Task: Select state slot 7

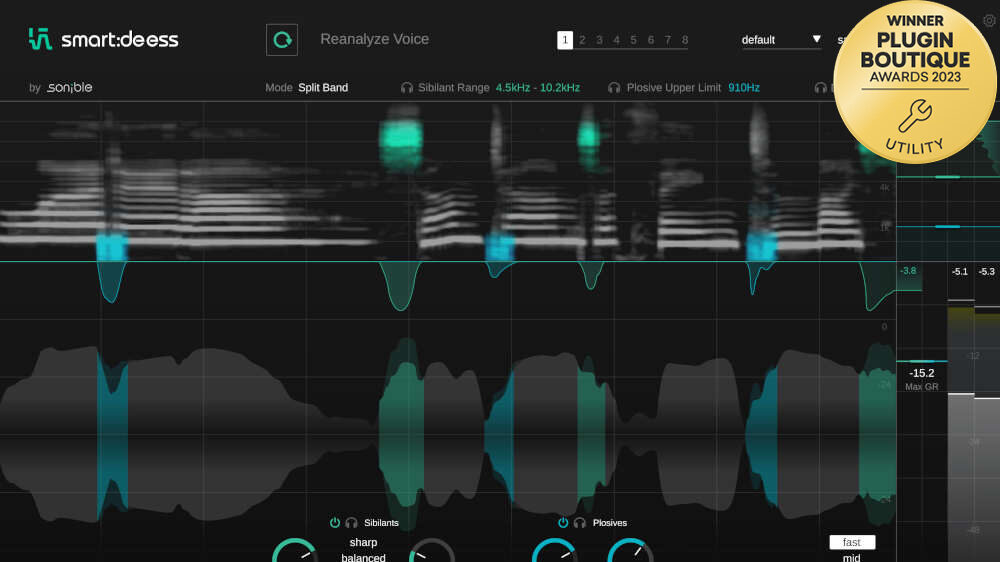Action: tap(668, 40)
